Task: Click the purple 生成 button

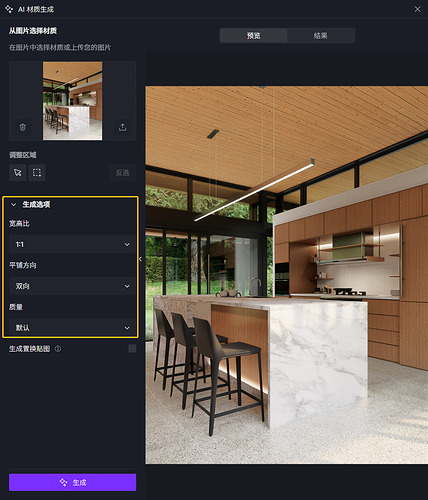Action: 72,482
